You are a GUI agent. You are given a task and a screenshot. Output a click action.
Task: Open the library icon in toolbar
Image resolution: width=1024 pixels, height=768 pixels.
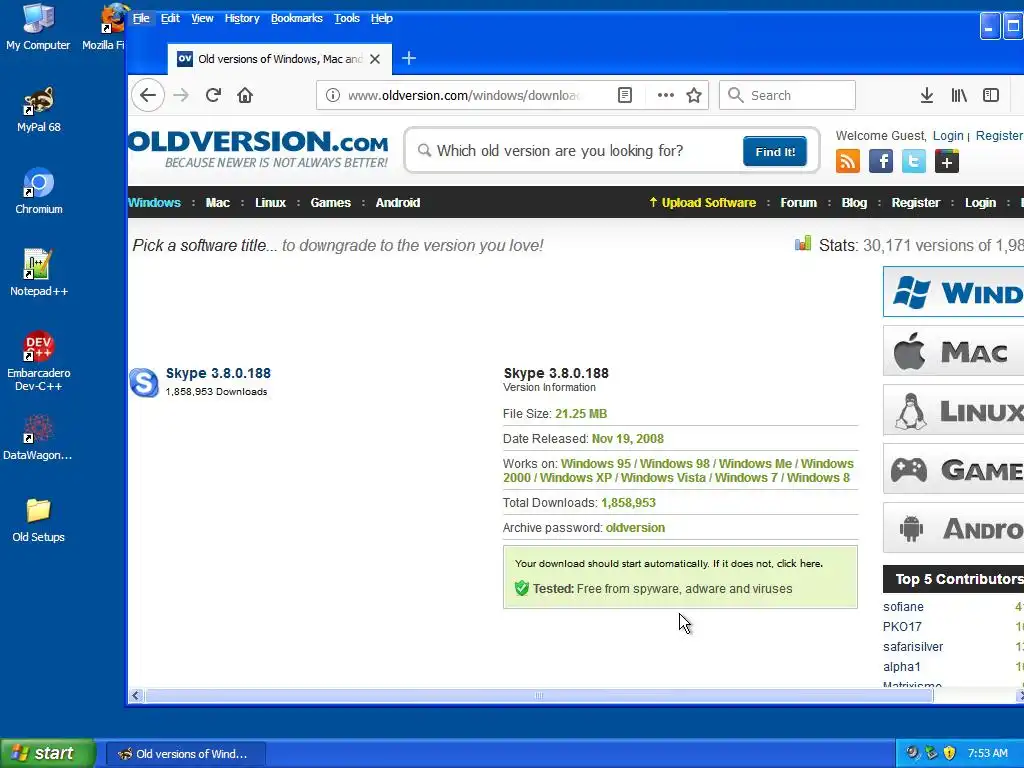[x=959, y=95]
